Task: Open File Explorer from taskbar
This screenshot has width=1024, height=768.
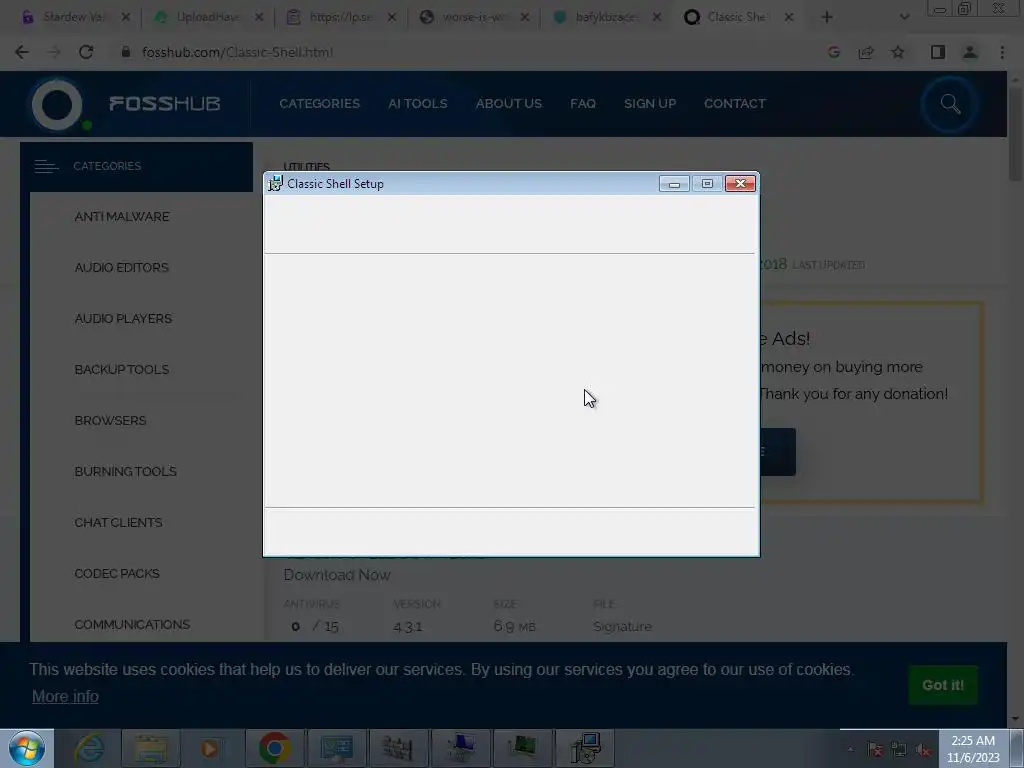Action: click(x=151, y=748)
